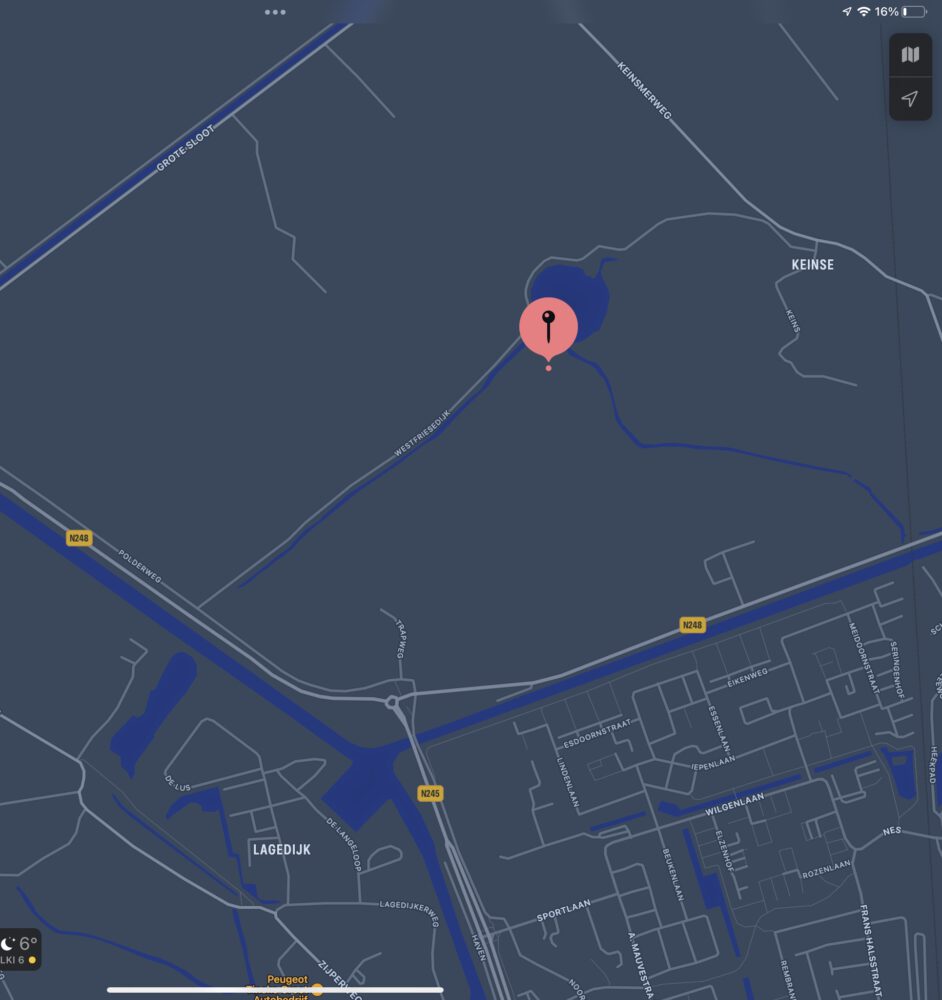Select the Grote Sloot canal label
Image resolution: width=942 pixels, height=1000 pixels.
pos(186,148)
